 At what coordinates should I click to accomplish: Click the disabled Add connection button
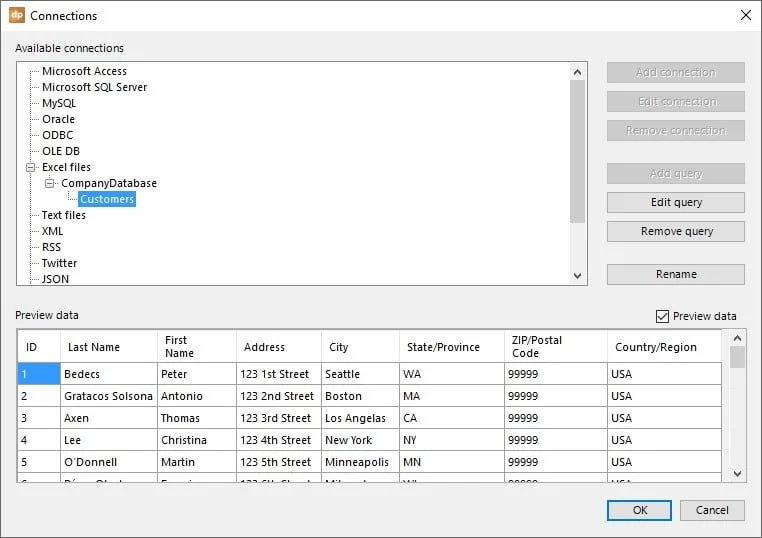675,72
